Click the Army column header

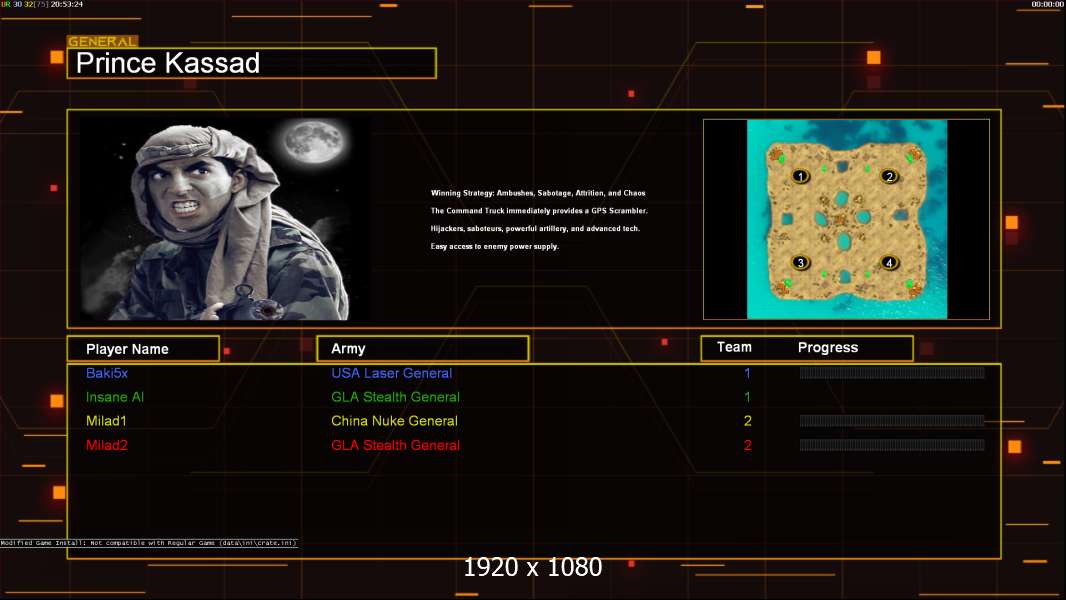pos(422,349)
